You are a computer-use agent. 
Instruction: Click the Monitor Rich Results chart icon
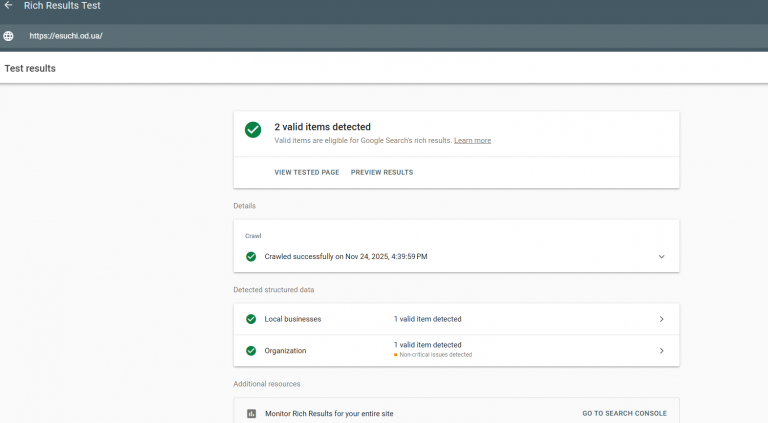[x=251, y=413]
